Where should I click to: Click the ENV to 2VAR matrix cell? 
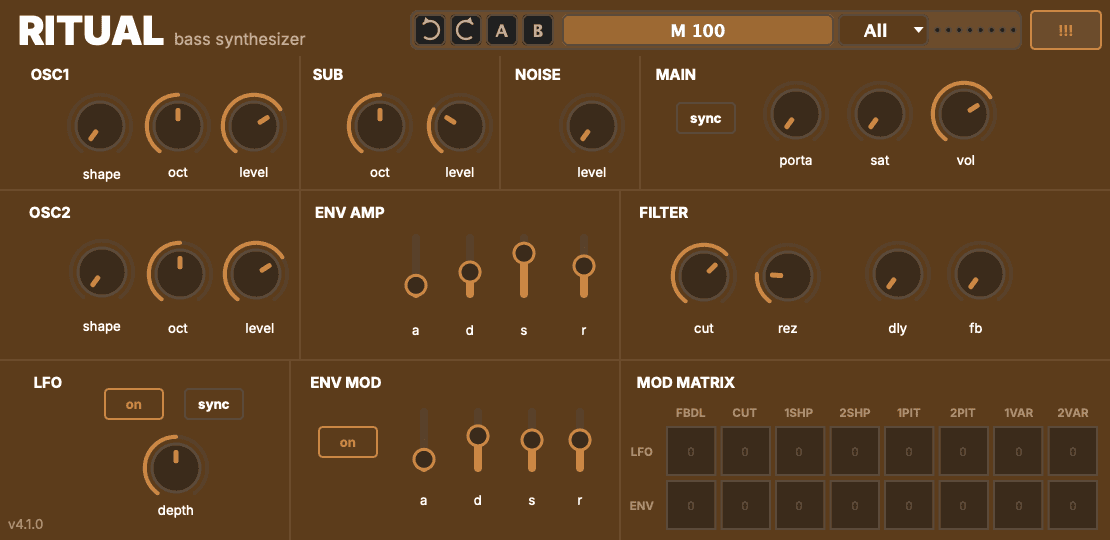[1072, 505]
